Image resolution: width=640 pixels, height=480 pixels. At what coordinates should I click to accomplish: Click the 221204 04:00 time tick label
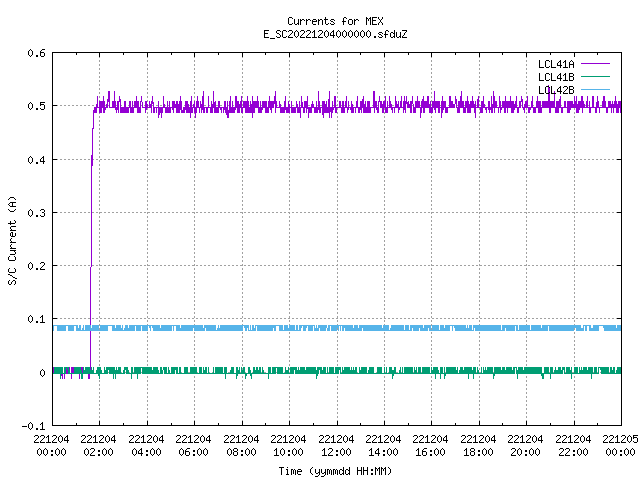click(146, 446)
